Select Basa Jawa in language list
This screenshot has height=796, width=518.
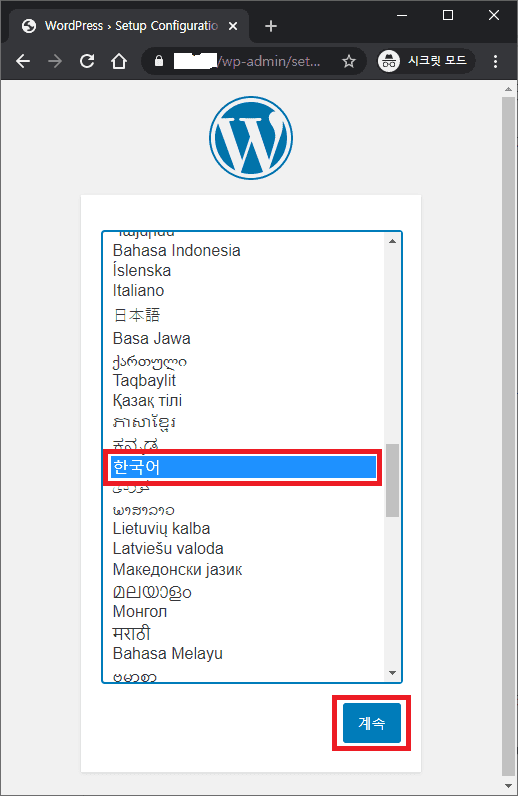(x=244, y=339)
